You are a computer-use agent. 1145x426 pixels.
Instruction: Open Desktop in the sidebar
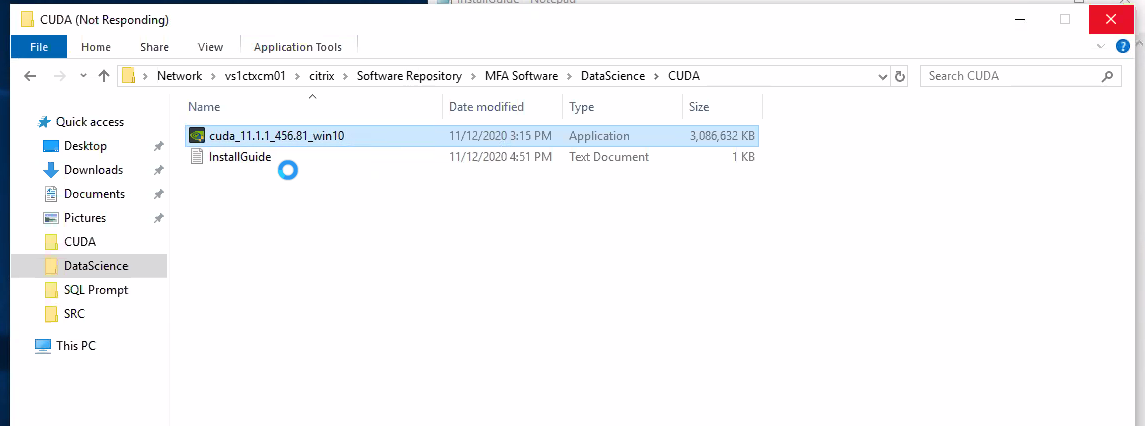85,146
